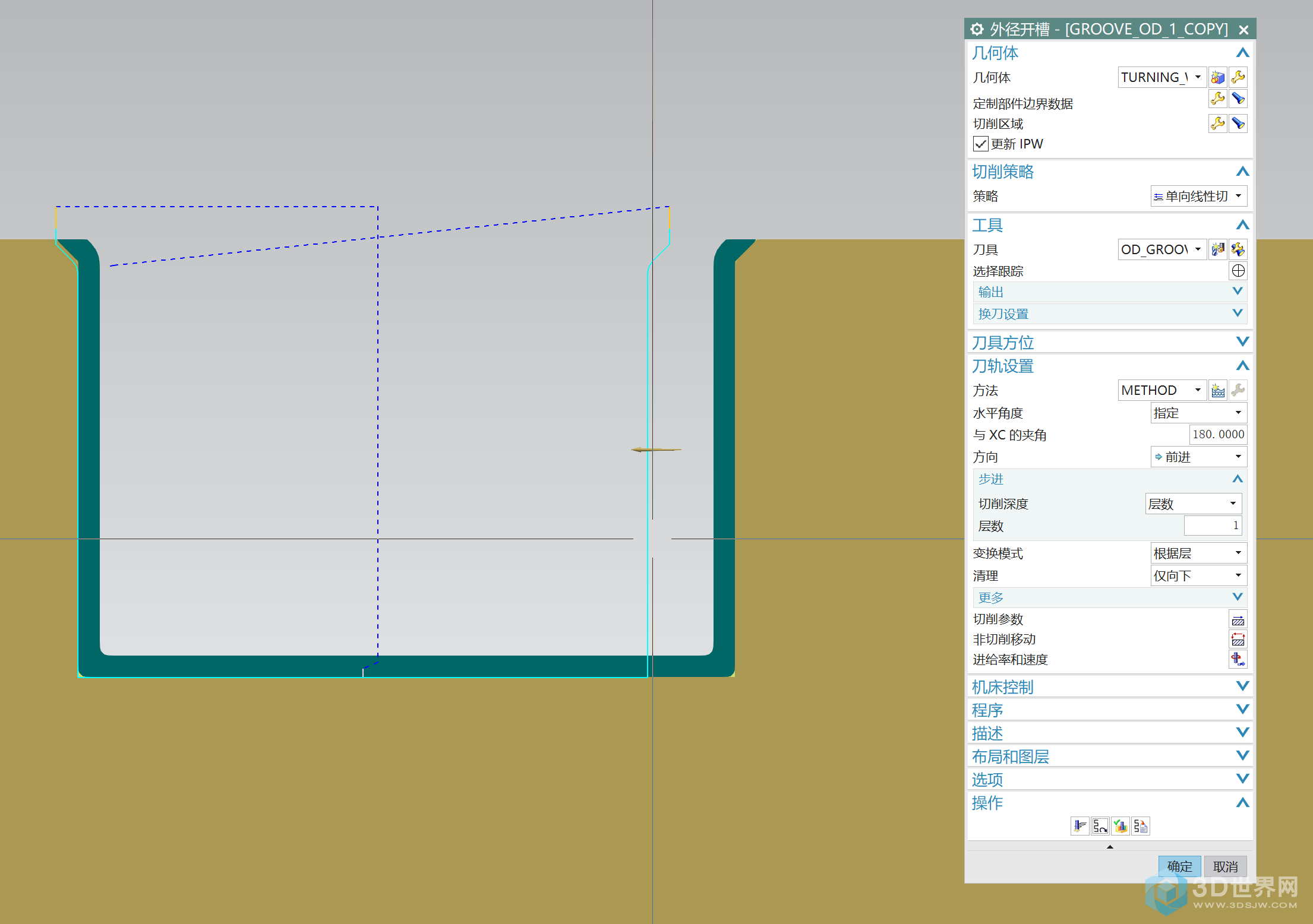Collapse the 几何体 section
1313x924 pixels.
[x=1242, y=53]
